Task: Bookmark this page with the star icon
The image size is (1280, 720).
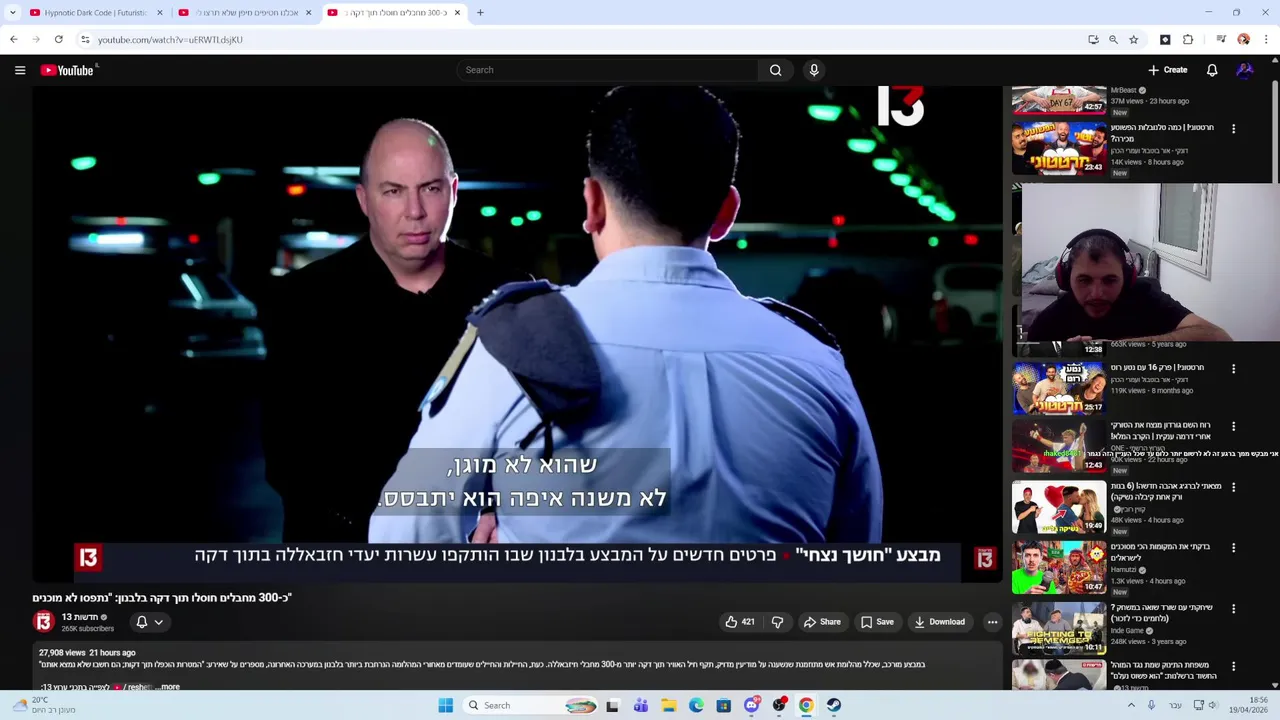Action: click(x=1133, y=39)
